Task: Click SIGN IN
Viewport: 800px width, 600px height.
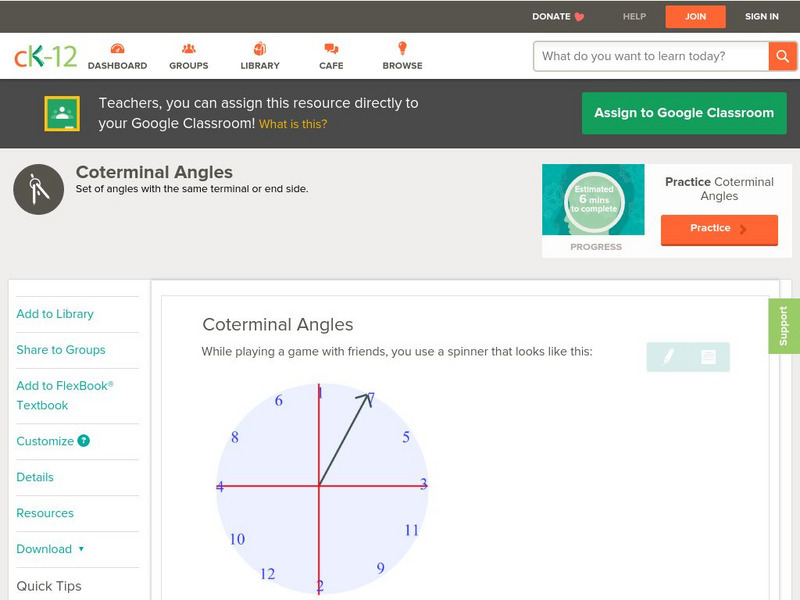Action: (x=762, y=16)
